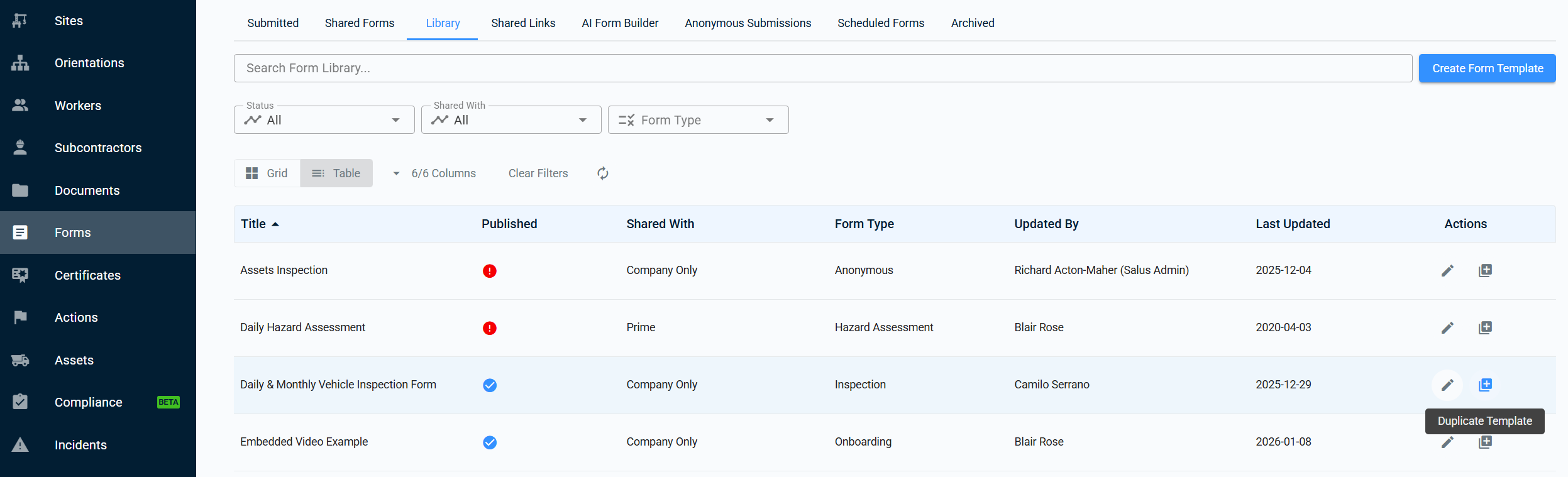Open Certificates from the sidebar

click(x=87, y=275)
